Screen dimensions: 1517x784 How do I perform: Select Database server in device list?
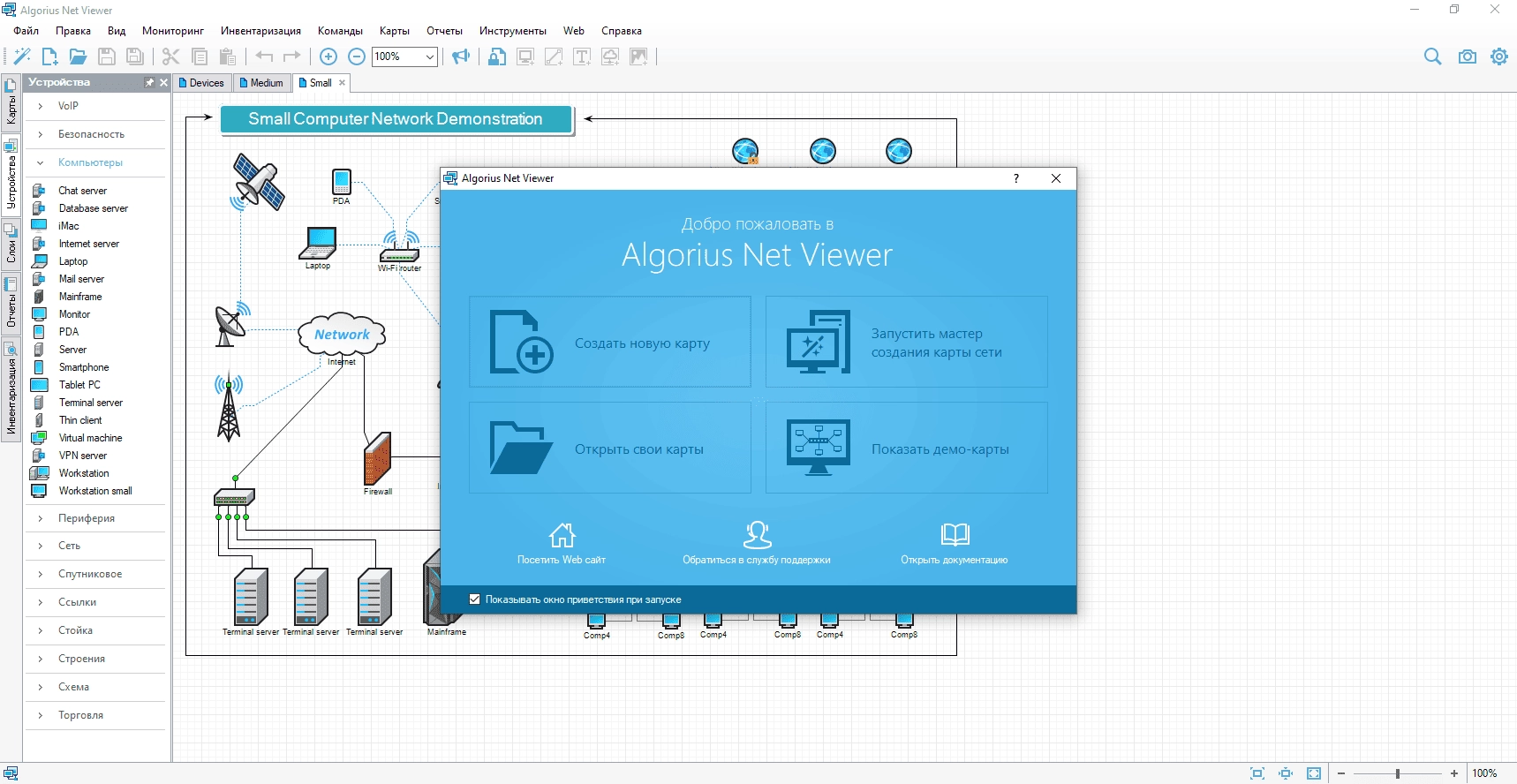[94, 208]
